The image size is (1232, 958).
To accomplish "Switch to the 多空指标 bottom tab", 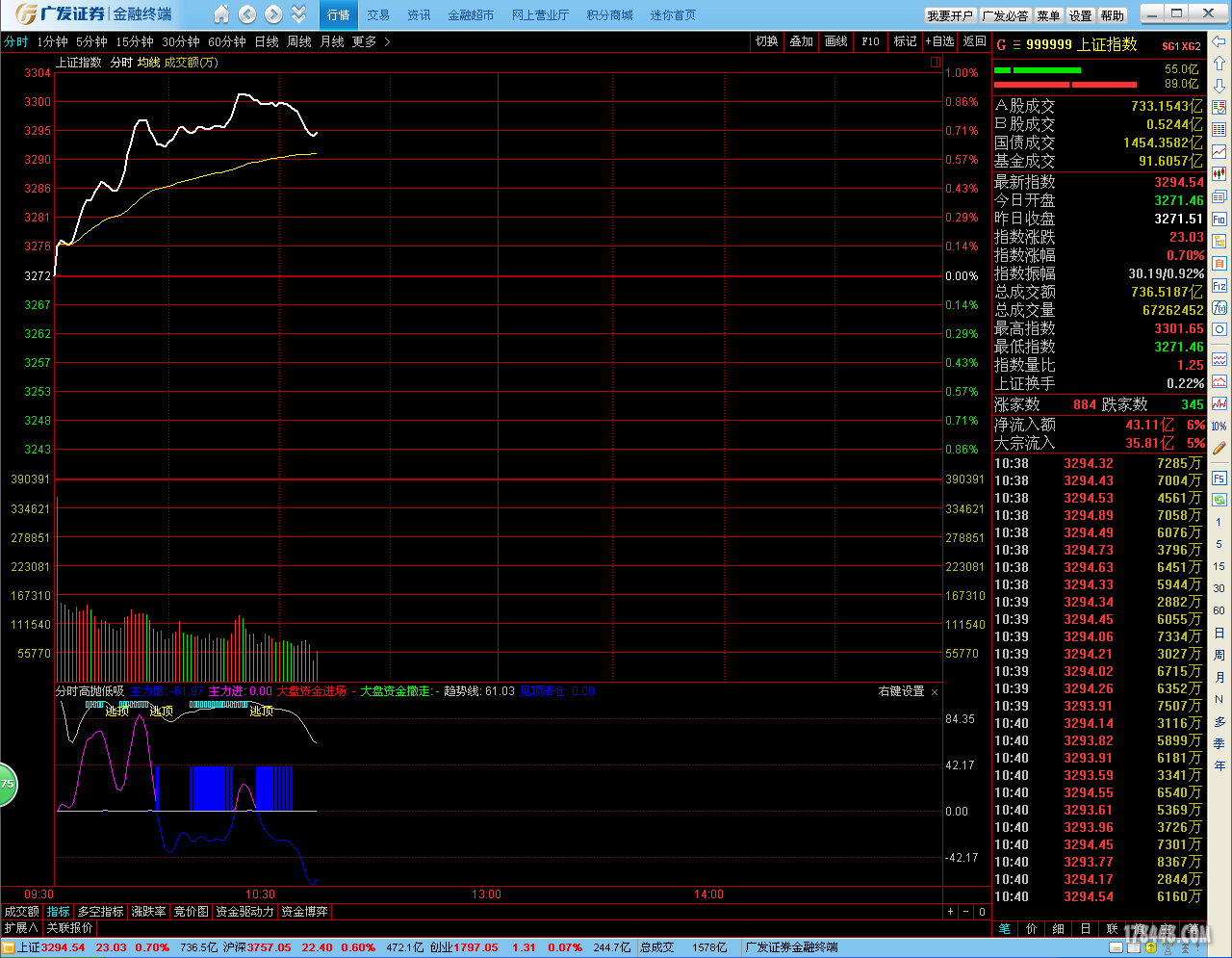I will [x=101, y=912].
